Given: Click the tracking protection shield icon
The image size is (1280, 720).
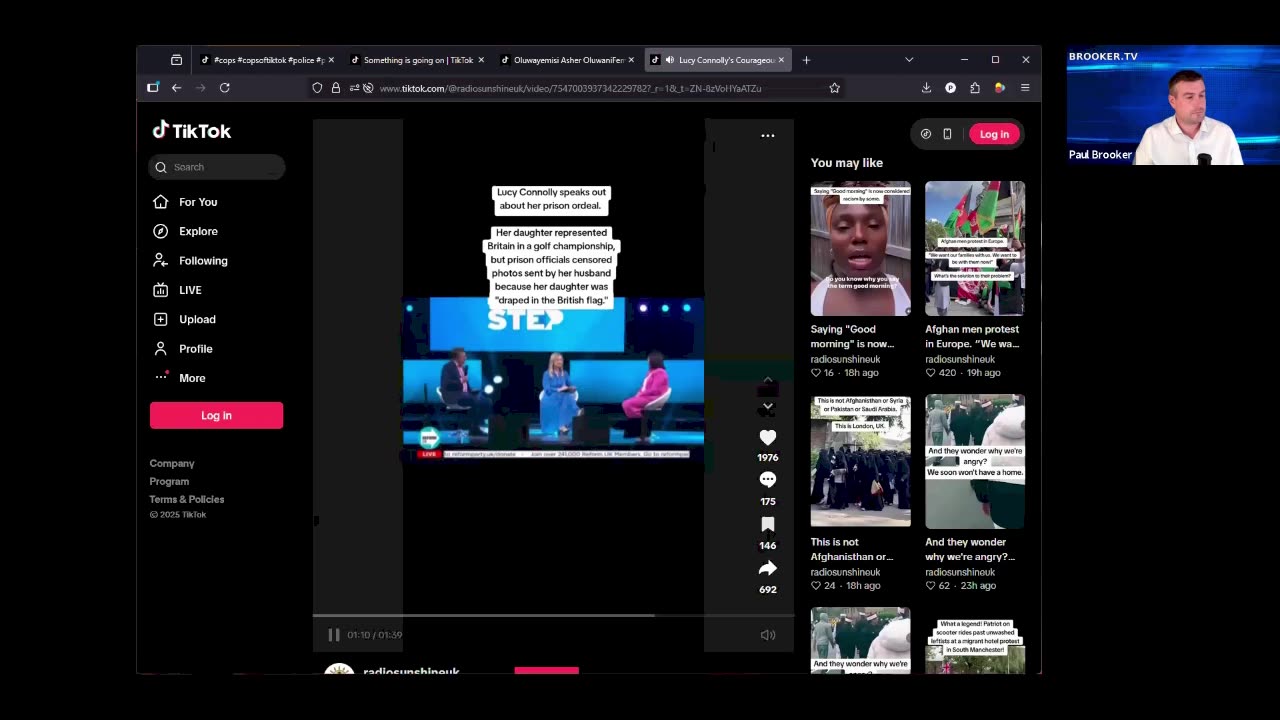Looking at the screenshot, I should tap(317, 88).
